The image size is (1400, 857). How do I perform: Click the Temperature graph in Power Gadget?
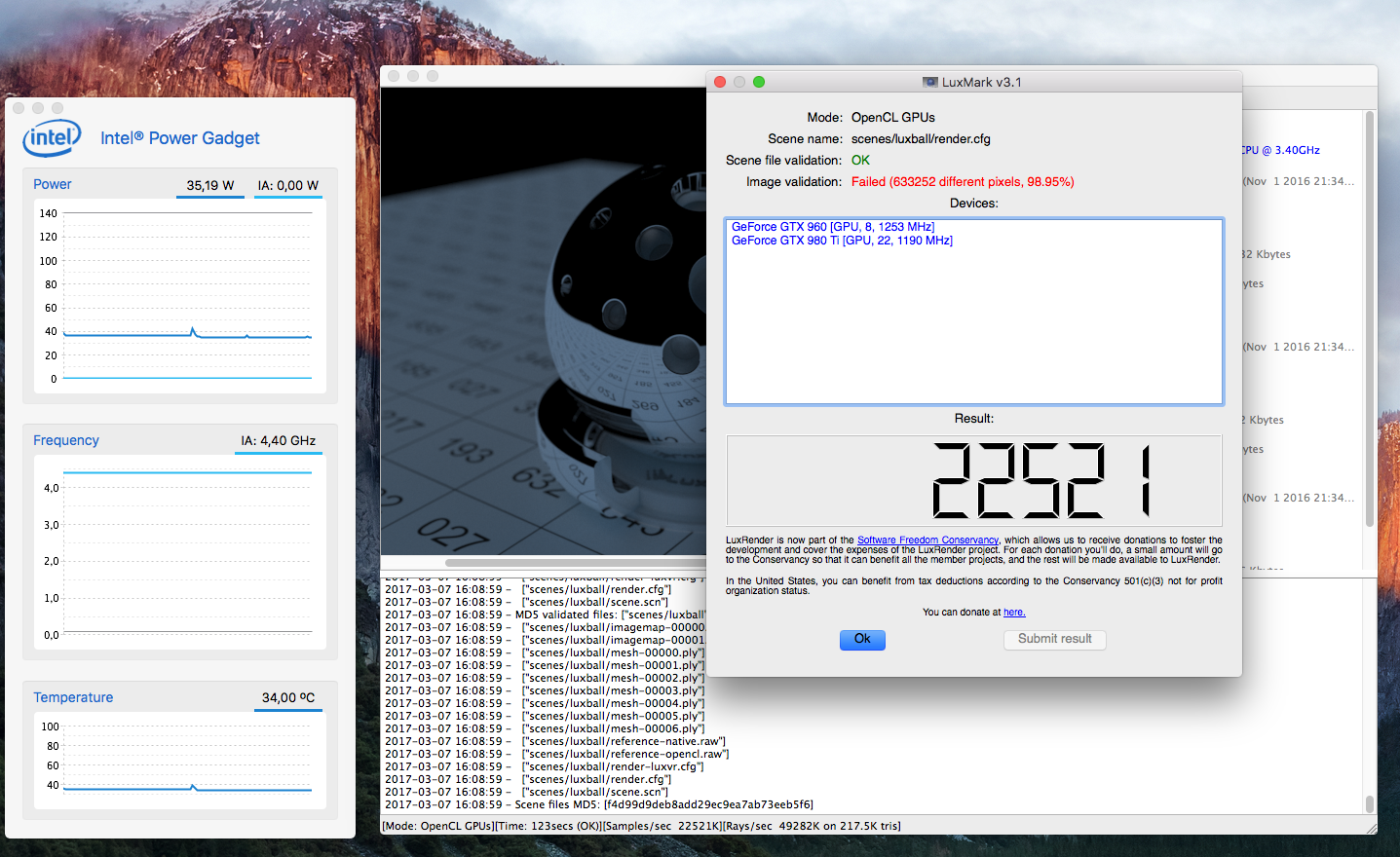coord(187,758)
